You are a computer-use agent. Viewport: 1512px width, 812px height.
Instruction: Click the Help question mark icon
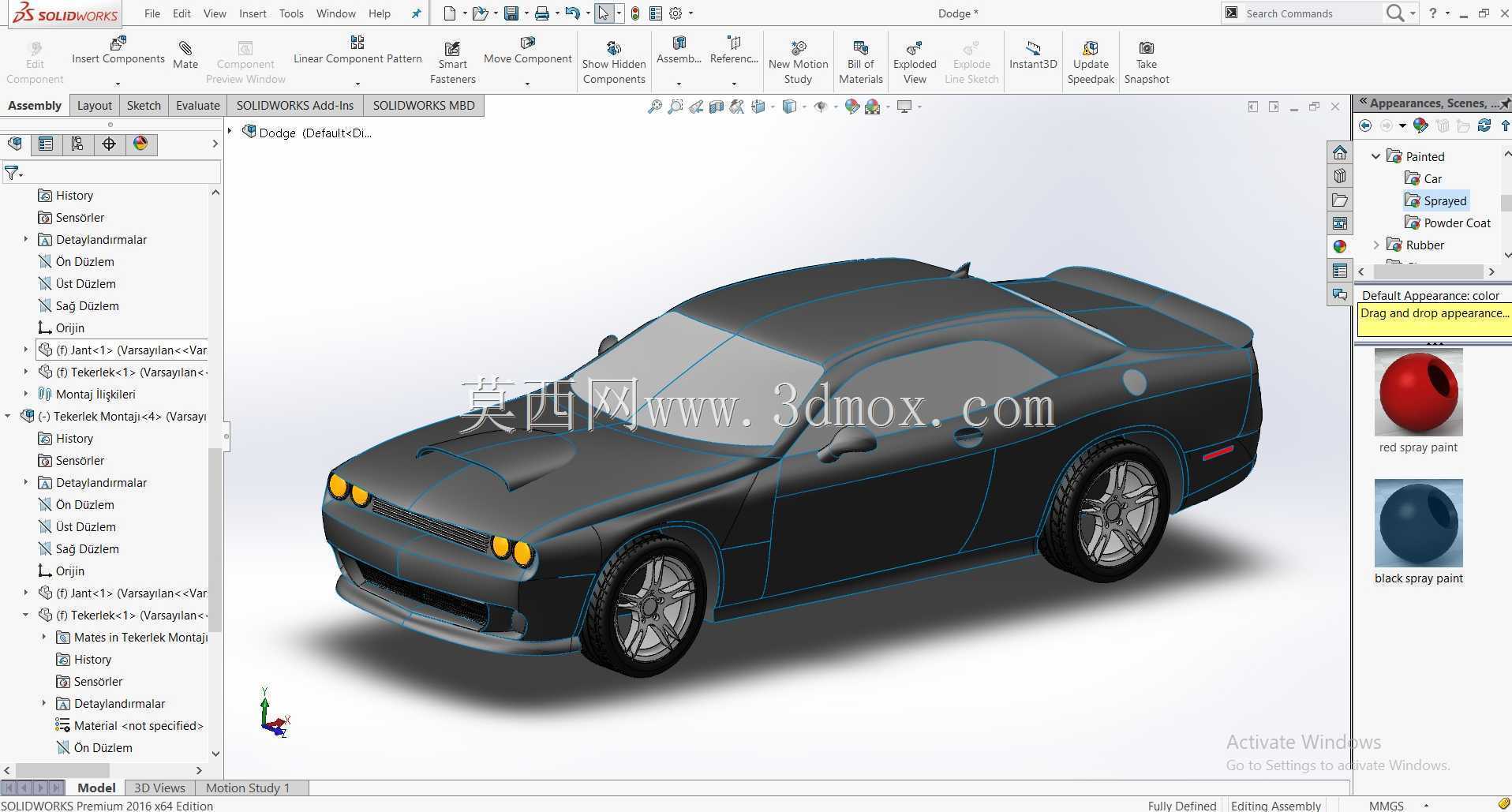tap(1432, 13)
